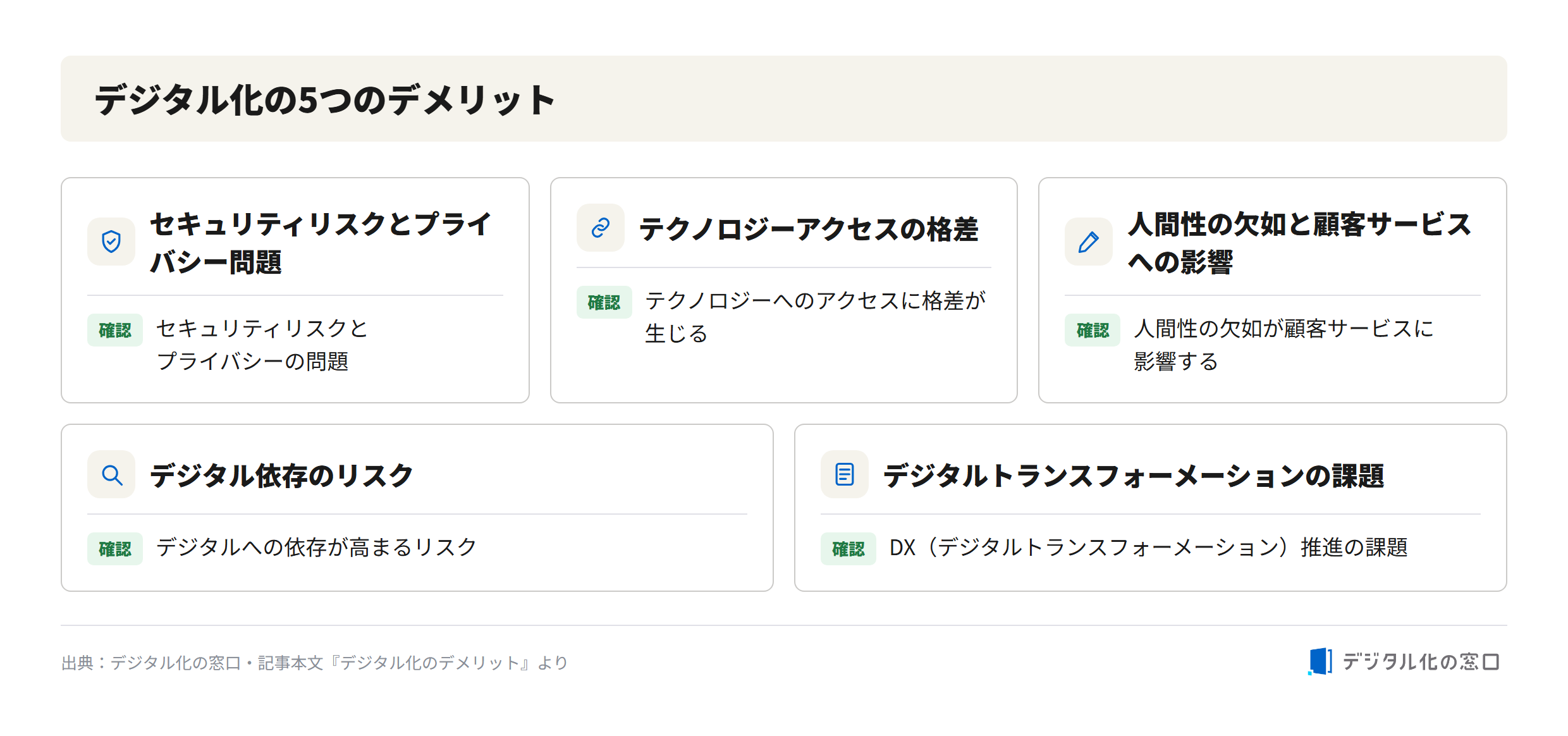
Task: Click the document icon on DX card
Action: point(845,474)
